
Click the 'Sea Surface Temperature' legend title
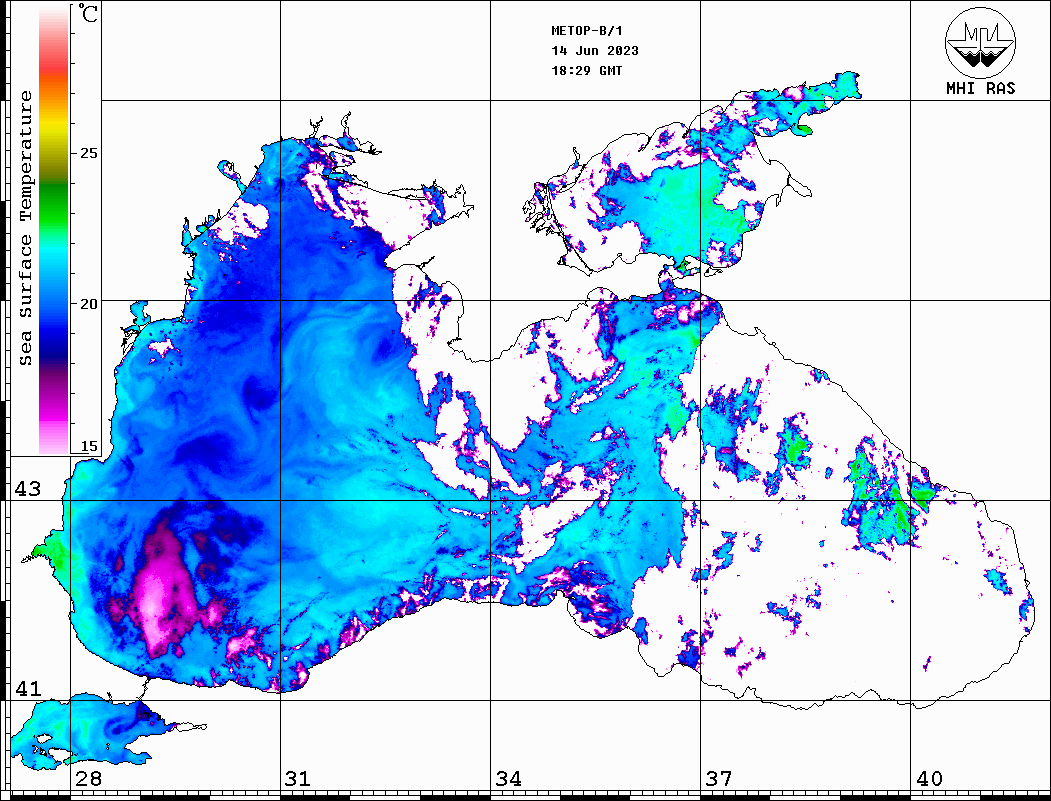(x=25, y=229)
